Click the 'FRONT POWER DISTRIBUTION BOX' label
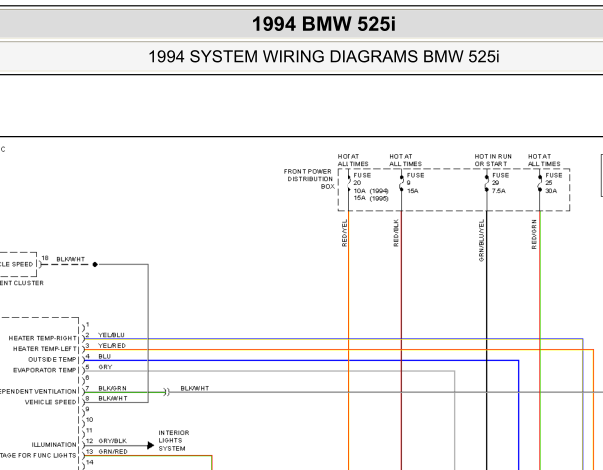This screenshot has width=603, height=470. point(309,179)
